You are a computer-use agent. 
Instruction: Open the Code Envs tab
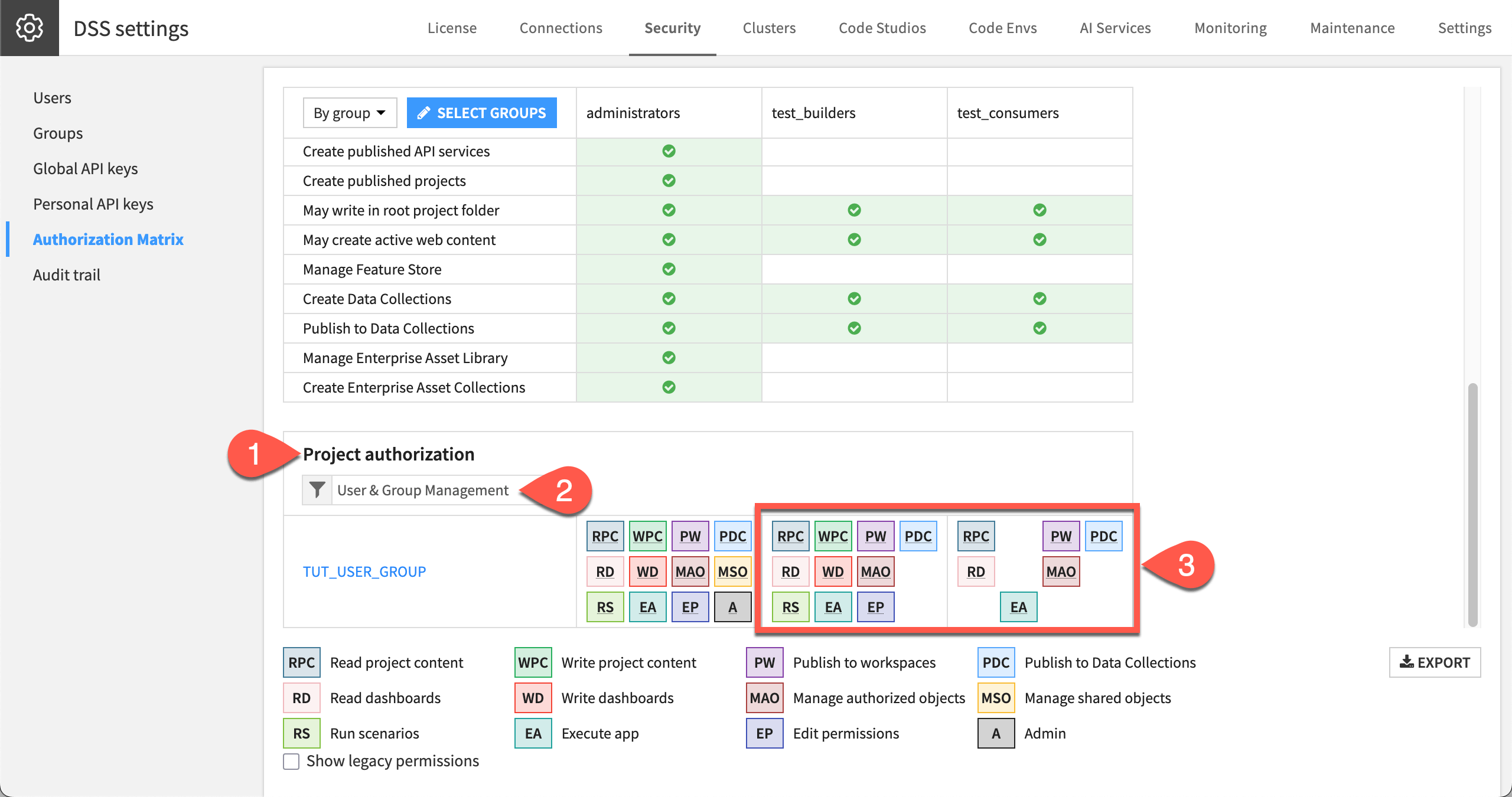(1002, 28)
